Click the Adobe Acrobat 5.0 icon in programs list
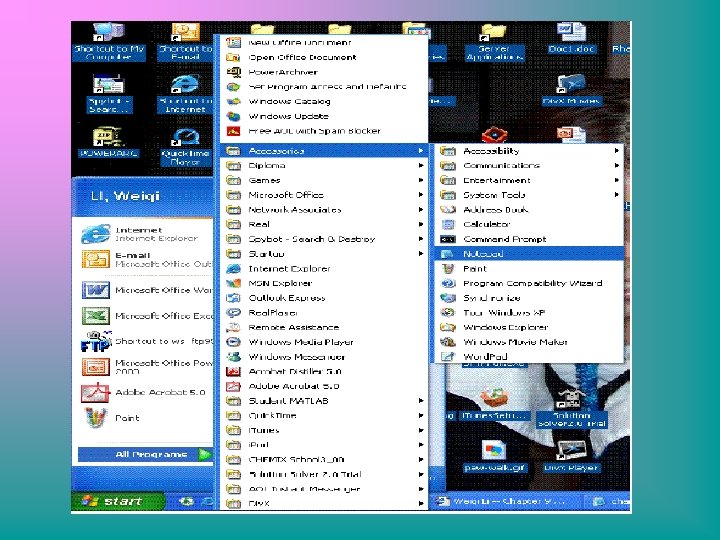Image resolution: width=720 pixels, height=540 pixels. 234,386
